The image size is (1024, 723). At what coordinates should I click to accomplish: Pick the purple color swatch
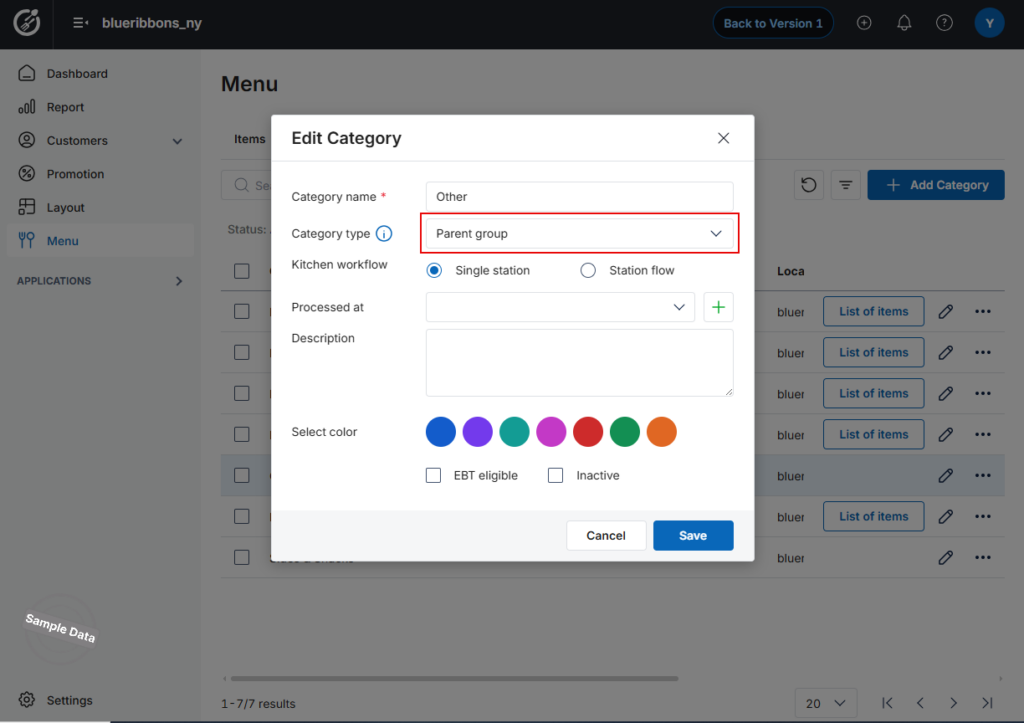pos(477,432)
